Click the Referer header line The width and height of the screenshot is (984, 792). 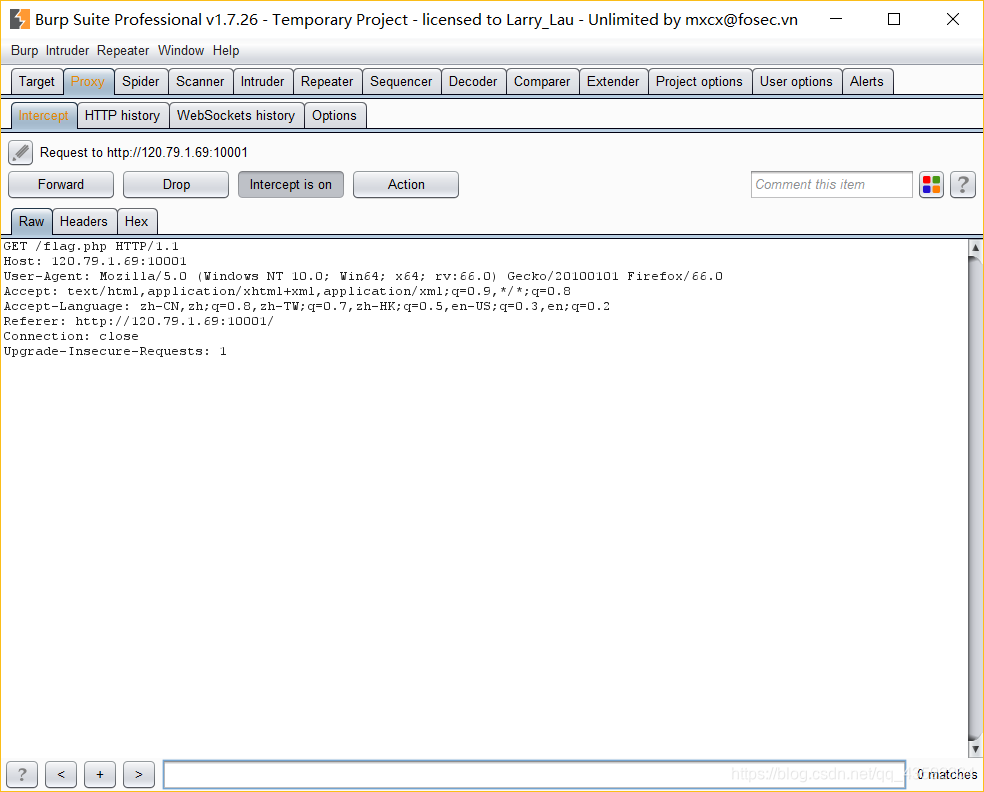139,321
